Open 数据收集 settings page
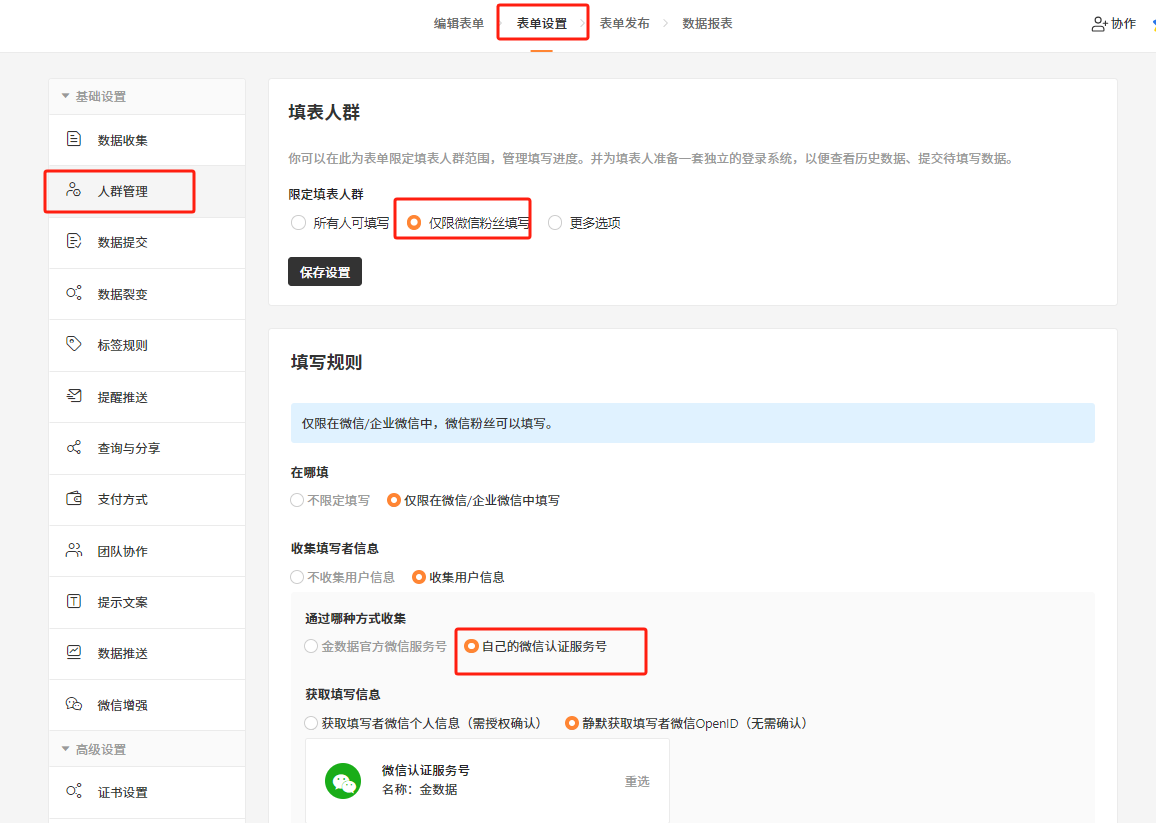The image size is (1156, 823). coord(147,140)
